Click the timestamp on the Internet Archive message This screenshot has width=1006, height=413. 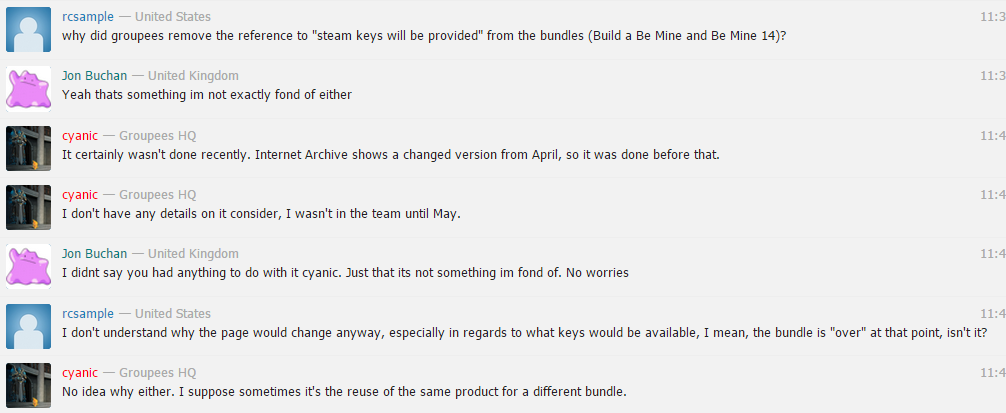(993, 136)
